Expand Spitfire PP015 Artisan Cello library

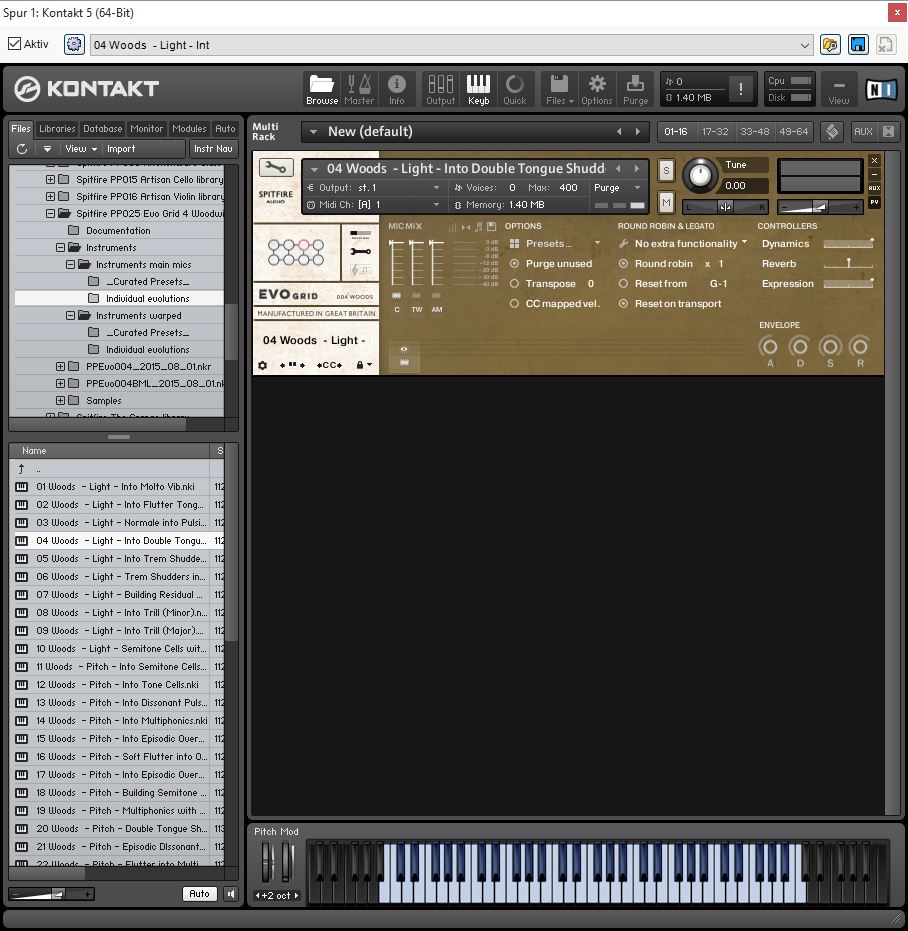click(x=50, y=179)
